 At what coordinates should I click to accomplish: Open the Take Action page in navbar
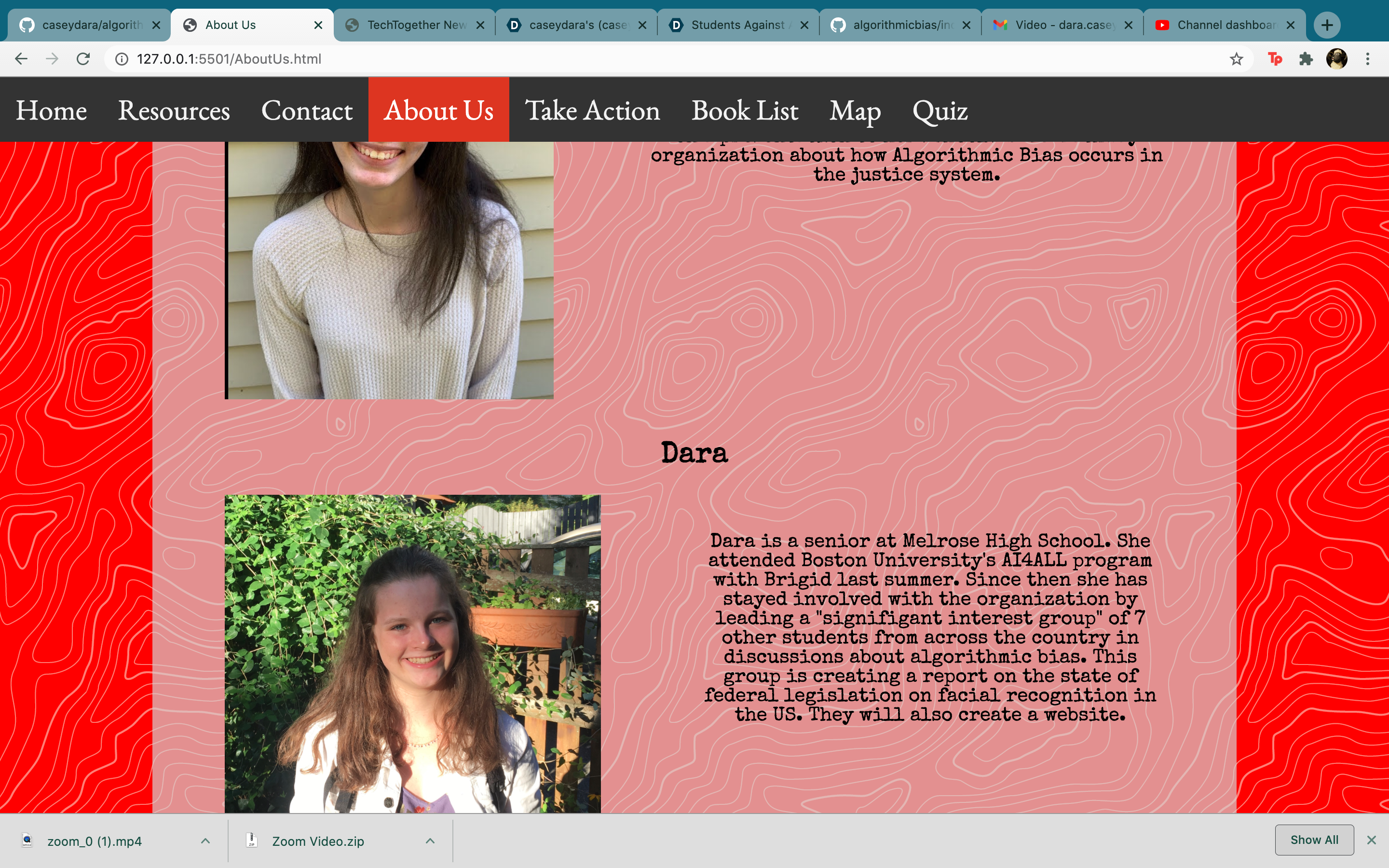point(592,110)
